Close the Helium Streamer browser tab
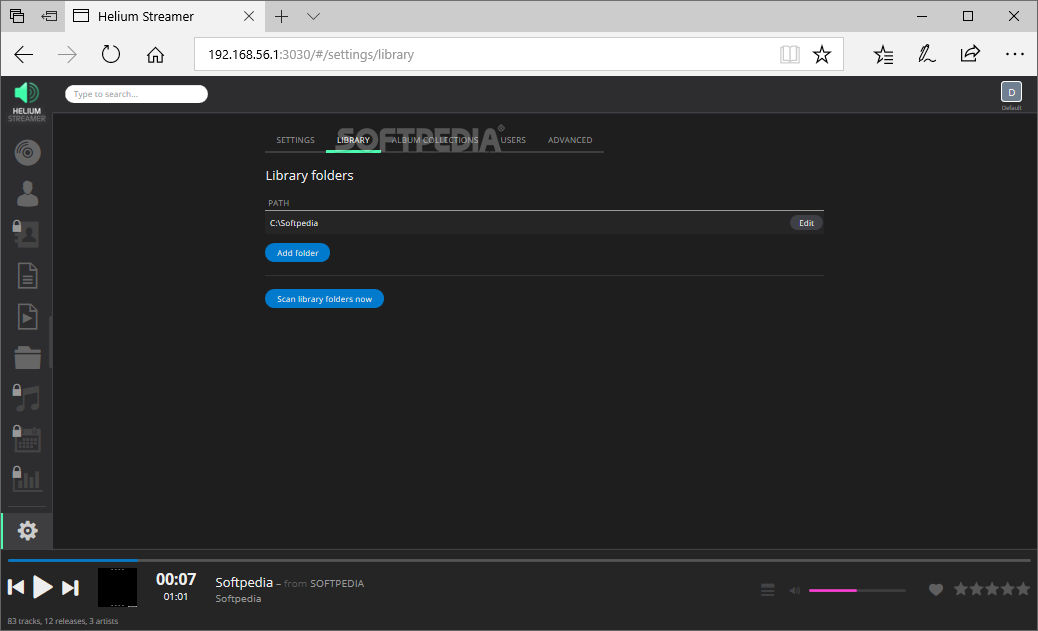Screen dimensions: 1038x631 point(249,17)
